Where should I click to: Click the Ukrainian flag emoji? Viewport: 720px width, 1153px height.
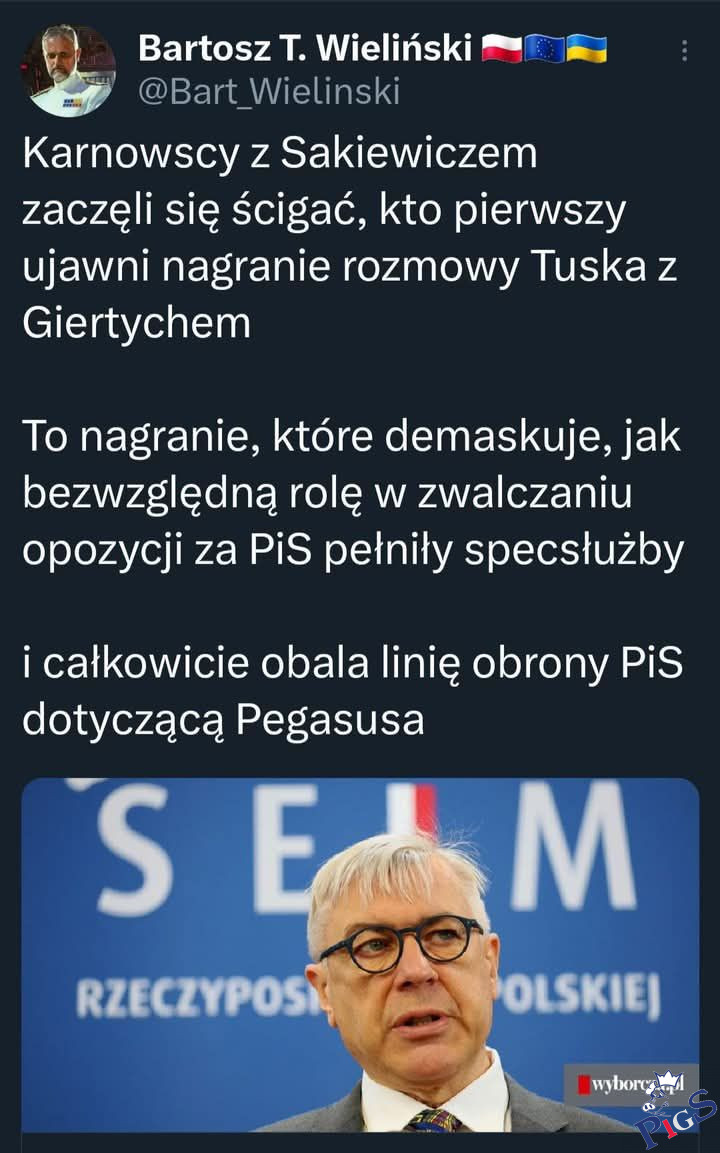coord(586,49)
